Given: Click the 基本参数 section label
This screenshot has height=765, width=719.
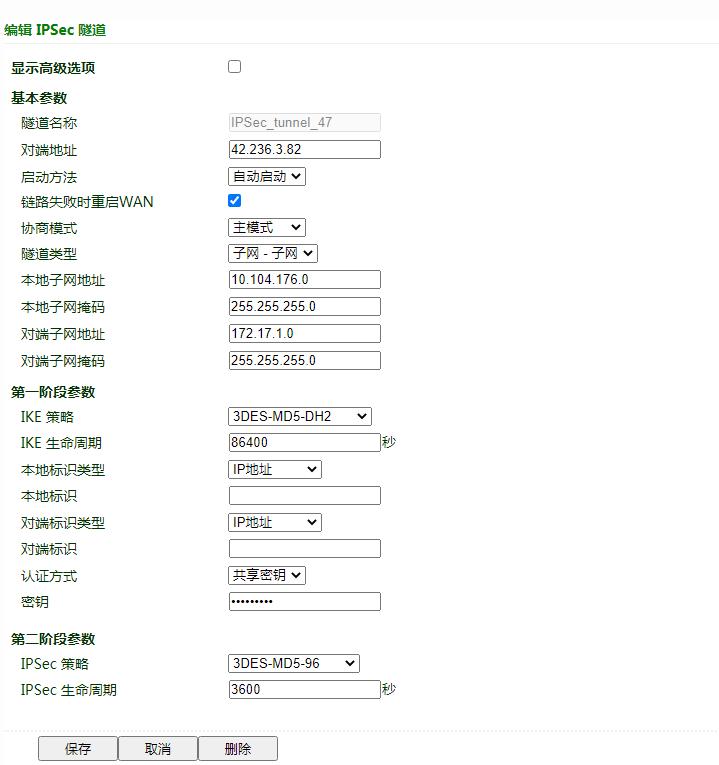Looking at the screenshot, I should 39,98.
